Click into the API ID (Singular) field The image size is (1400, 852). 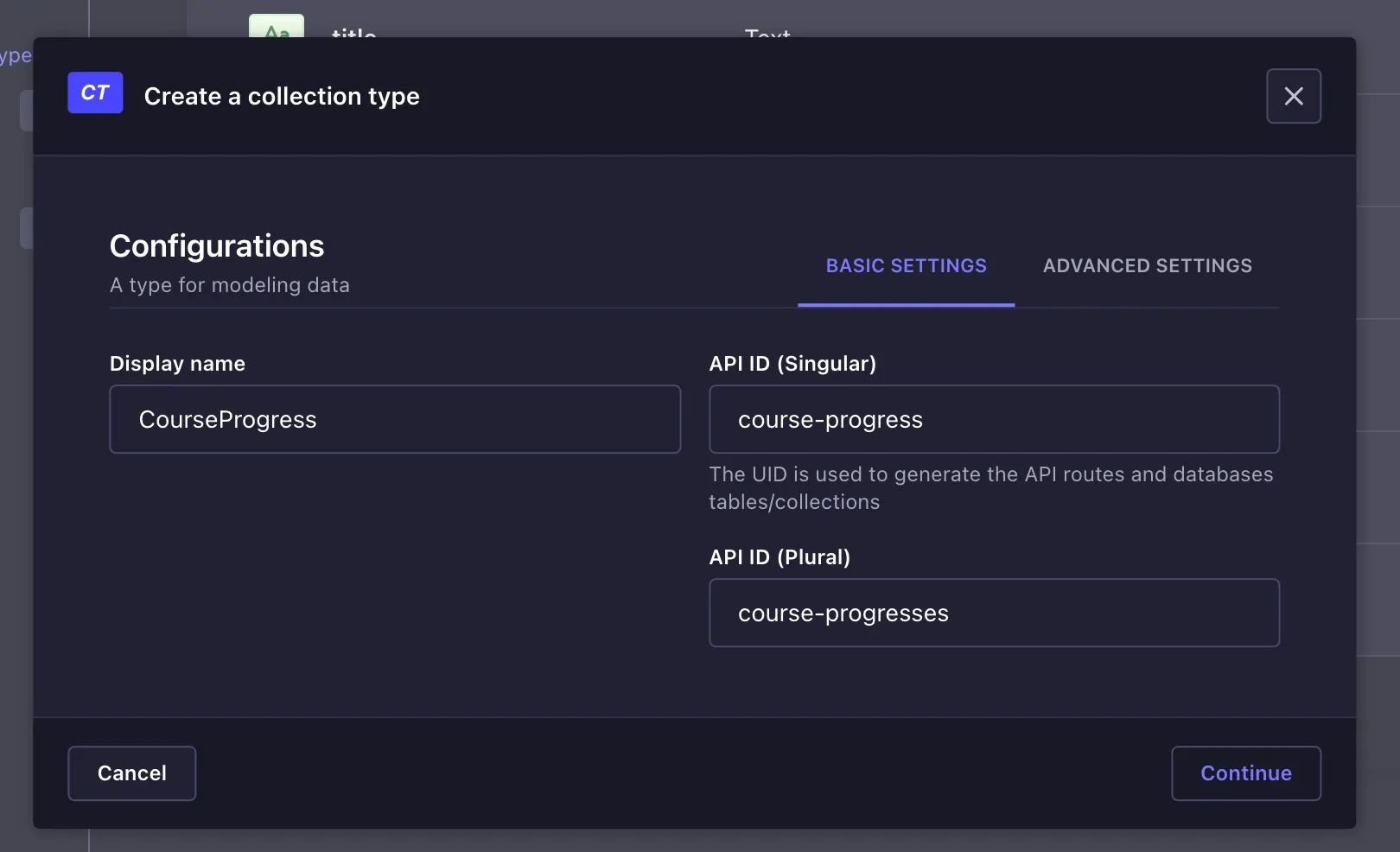point(994,419)
